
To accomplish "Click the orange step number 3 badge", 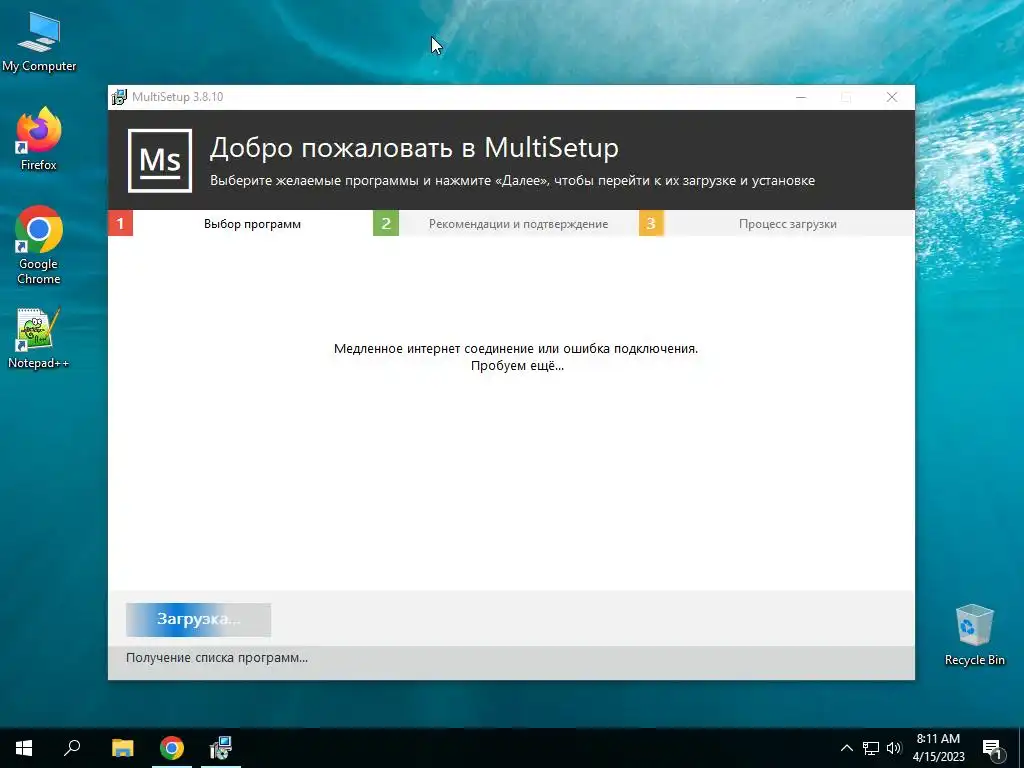I will coord(651,223).
